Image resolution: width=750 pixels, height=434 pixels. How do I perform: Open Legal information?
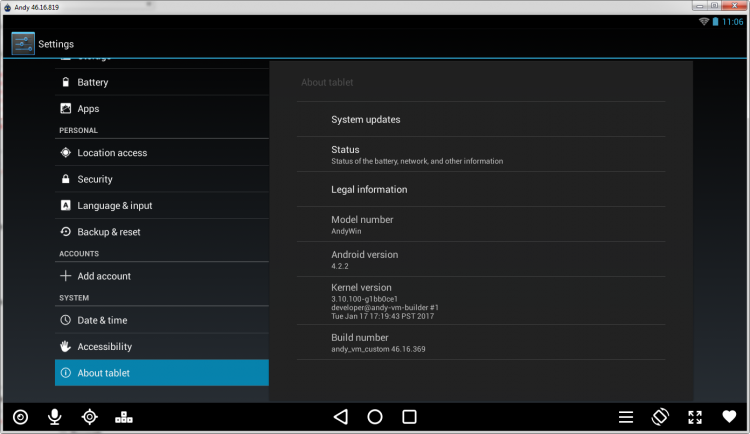pyautogui.click(x=481, y=189)
